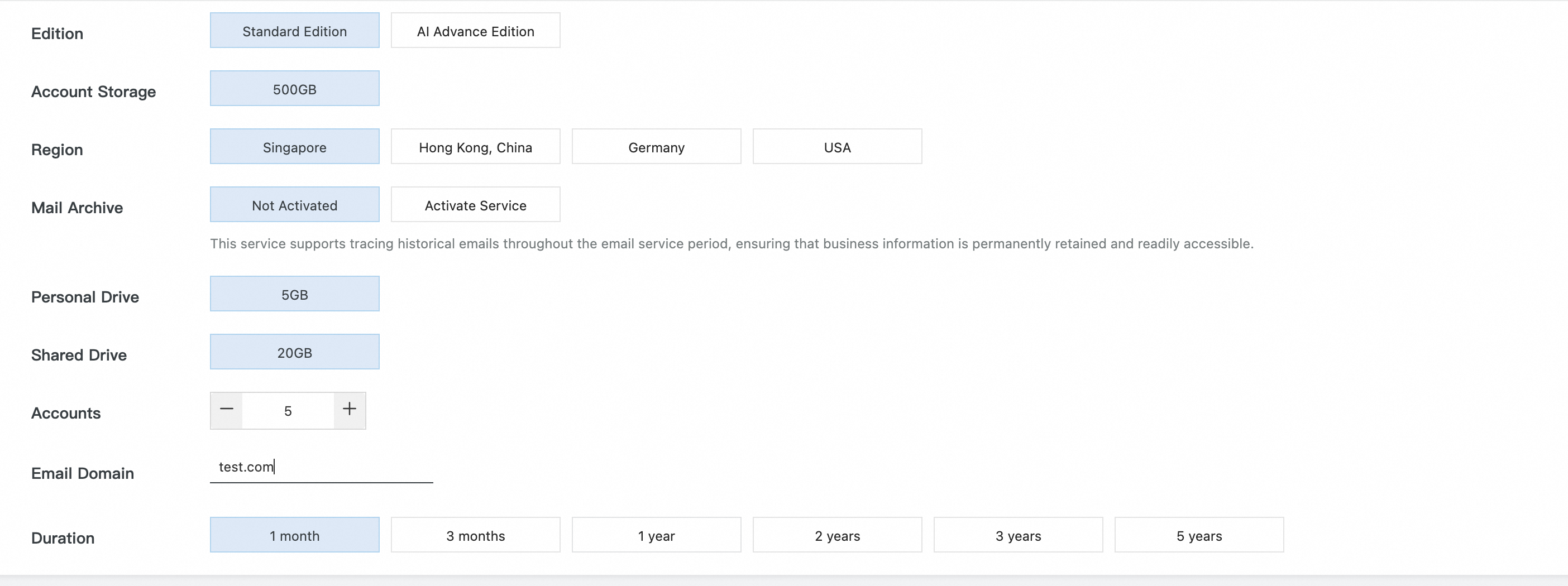Select 1 year duration

coord(656,535)
